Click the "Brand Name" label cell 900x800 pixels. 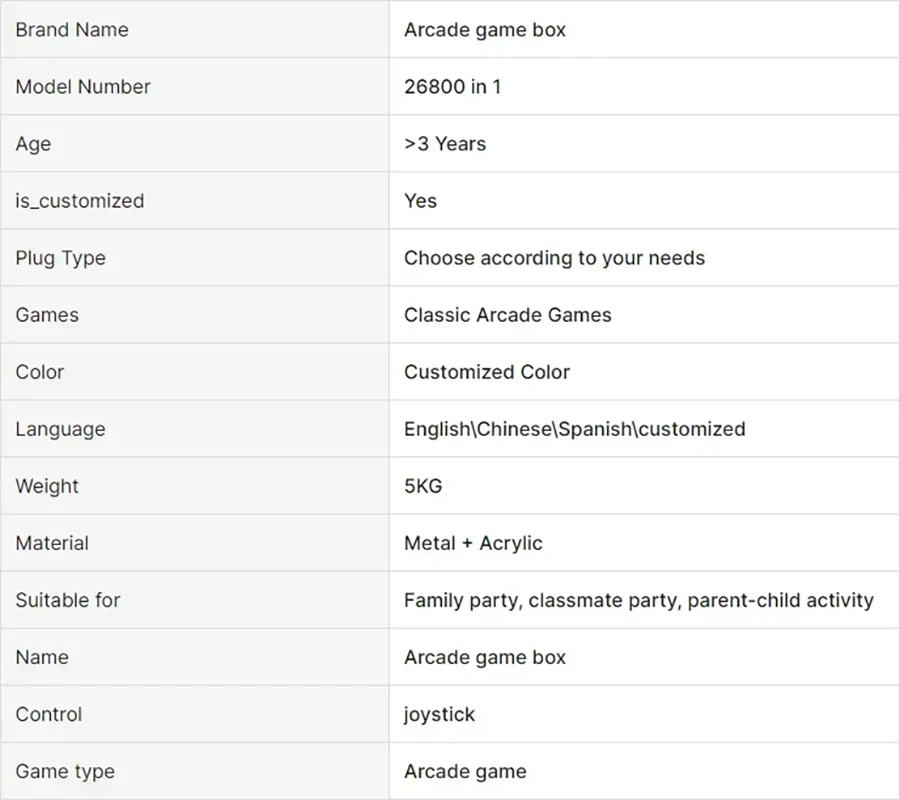coord(72,30)
